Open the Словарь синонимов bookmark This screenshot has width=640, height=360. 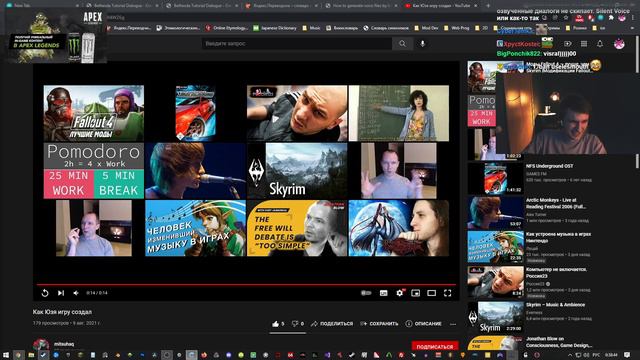(x=386, y=28)
